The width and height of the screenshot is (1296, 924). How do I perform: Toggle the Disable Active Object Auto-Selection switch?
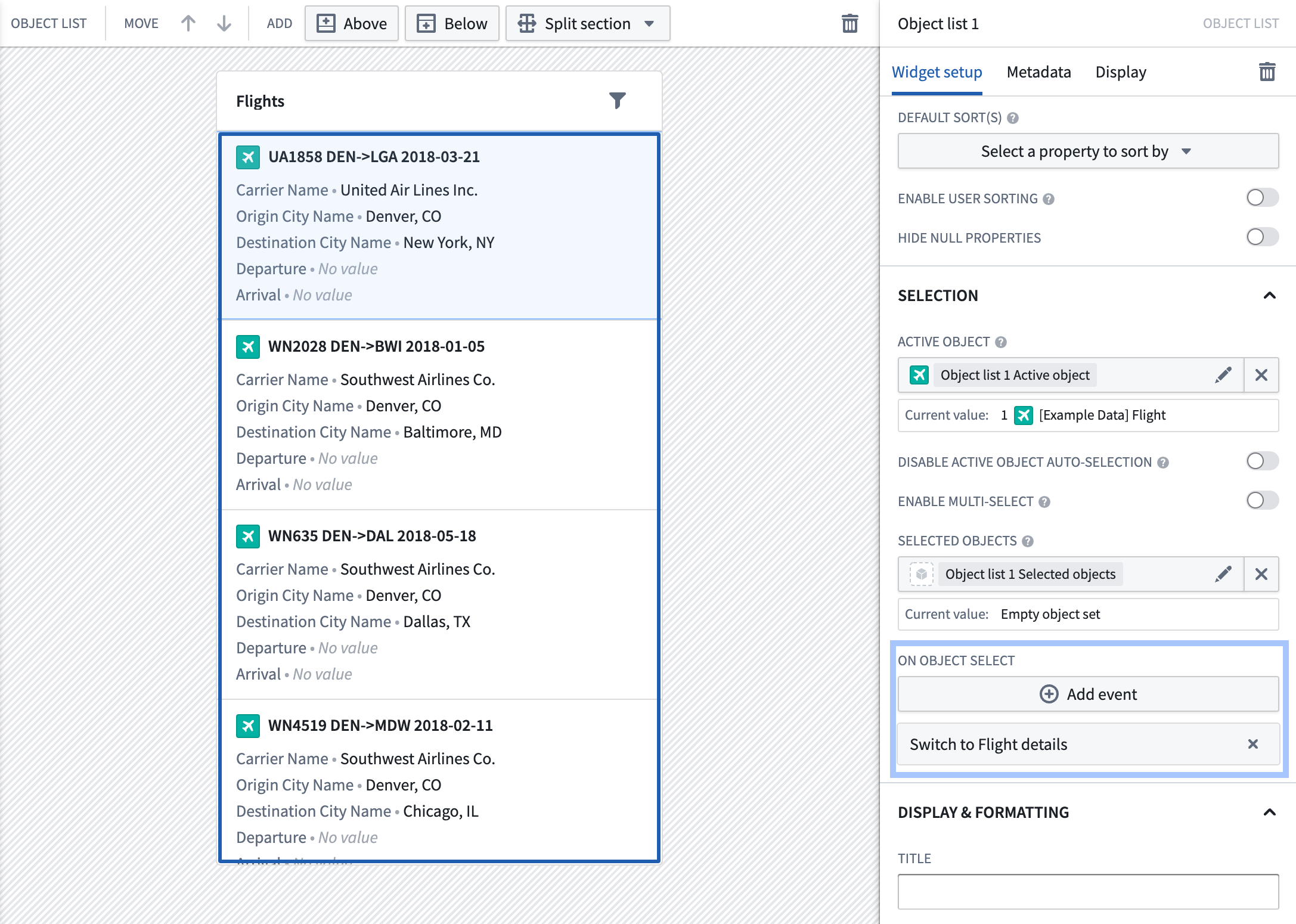point(1261,461)
